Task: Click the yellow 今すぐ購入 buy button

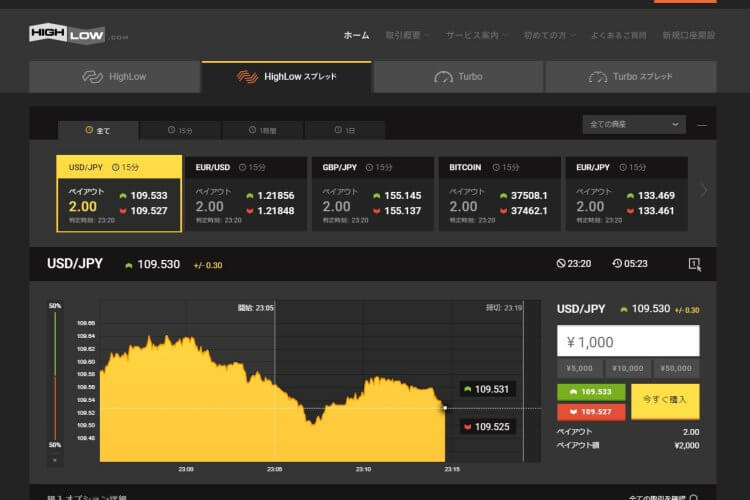Action: pyautogui.click(x=665, y=401)
